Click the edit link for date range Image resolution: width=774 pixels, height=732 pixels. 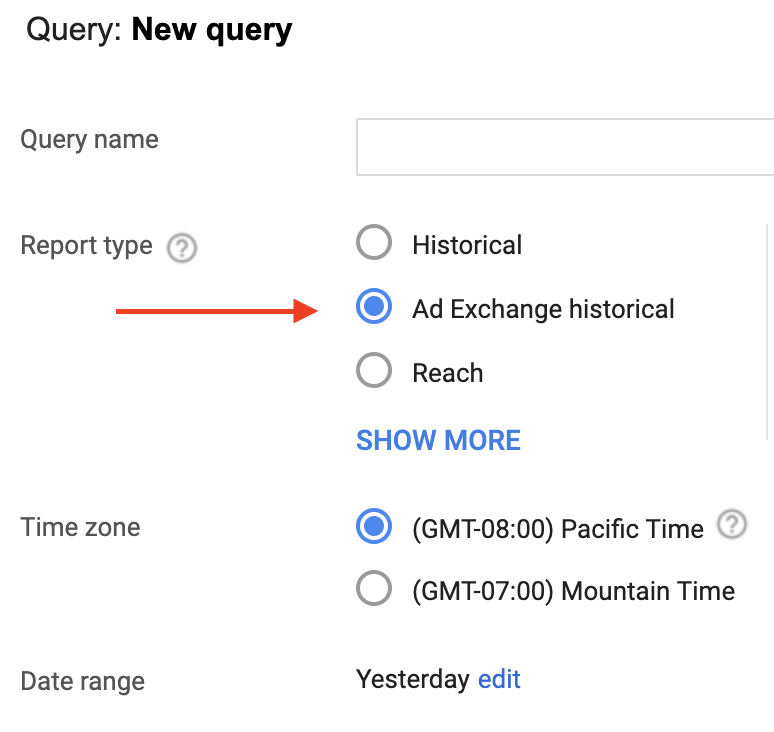point(499,679)
